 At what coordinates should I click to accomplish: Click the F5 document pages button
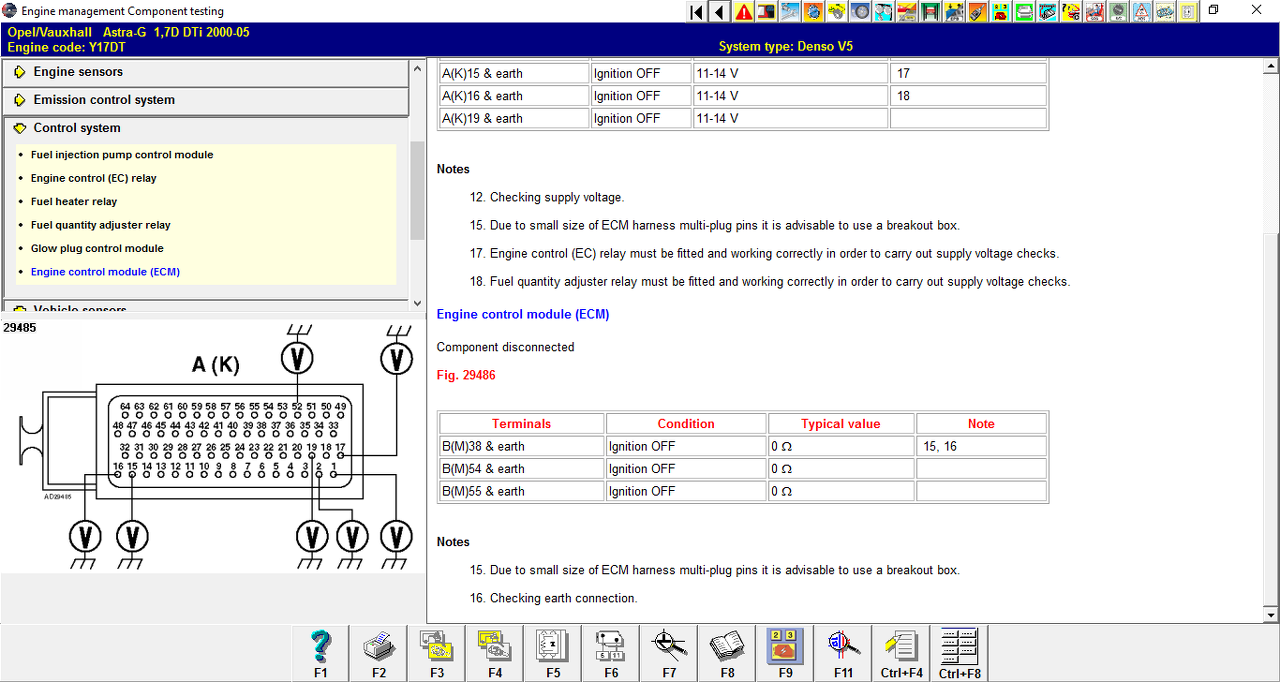coord(553,654)
